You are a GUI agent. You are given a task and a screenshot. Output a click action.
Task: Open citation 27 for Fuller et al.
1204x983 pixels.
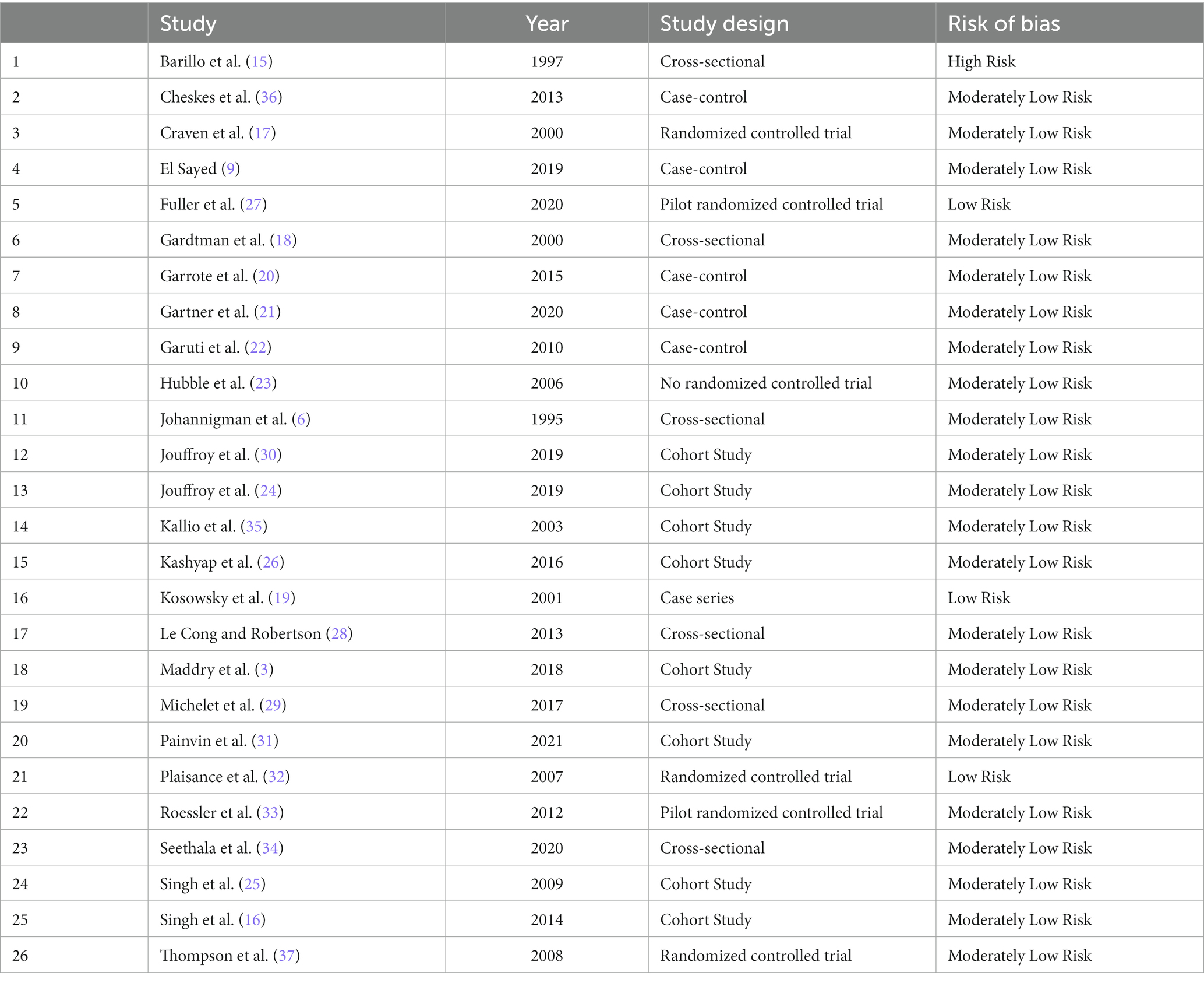click(253, 204)
